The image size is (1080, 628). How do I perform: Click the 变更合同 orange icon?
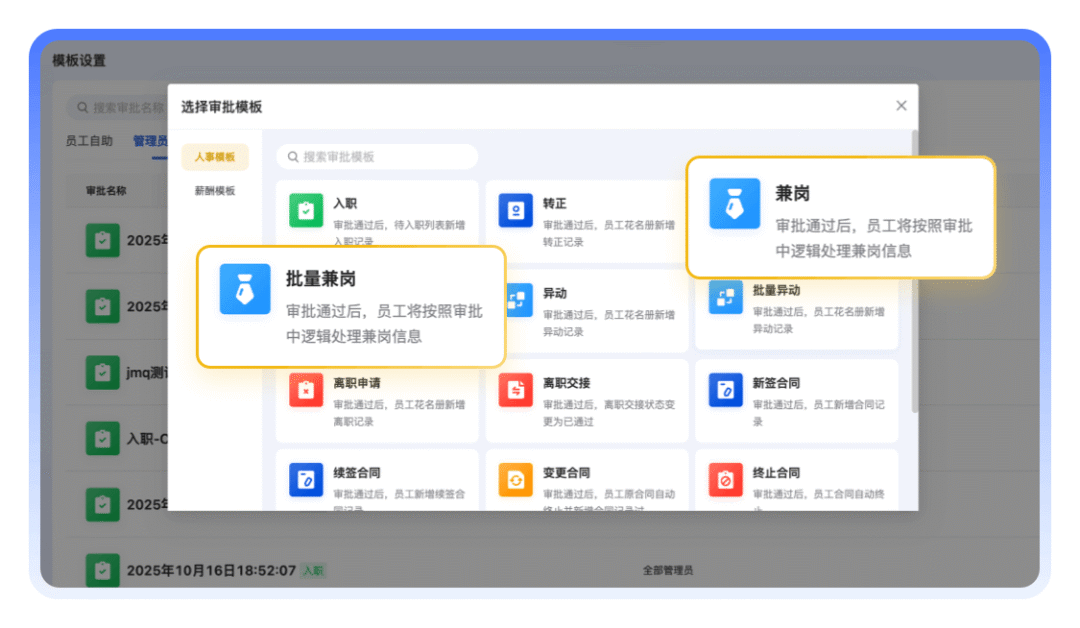516,480
